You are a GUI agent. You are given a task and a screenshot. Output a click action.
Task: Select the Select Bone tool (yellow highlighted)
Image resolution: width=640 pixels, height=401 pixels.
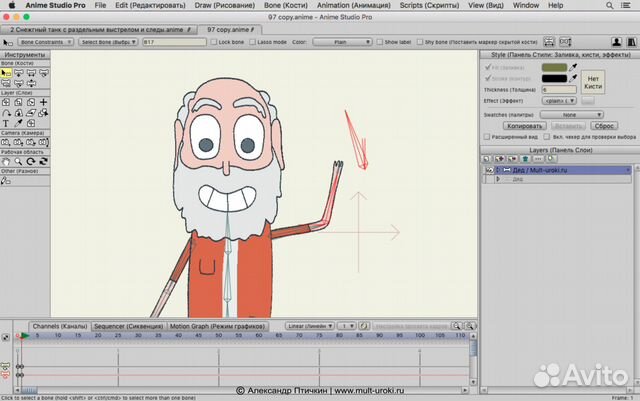[x=7, y=73]
